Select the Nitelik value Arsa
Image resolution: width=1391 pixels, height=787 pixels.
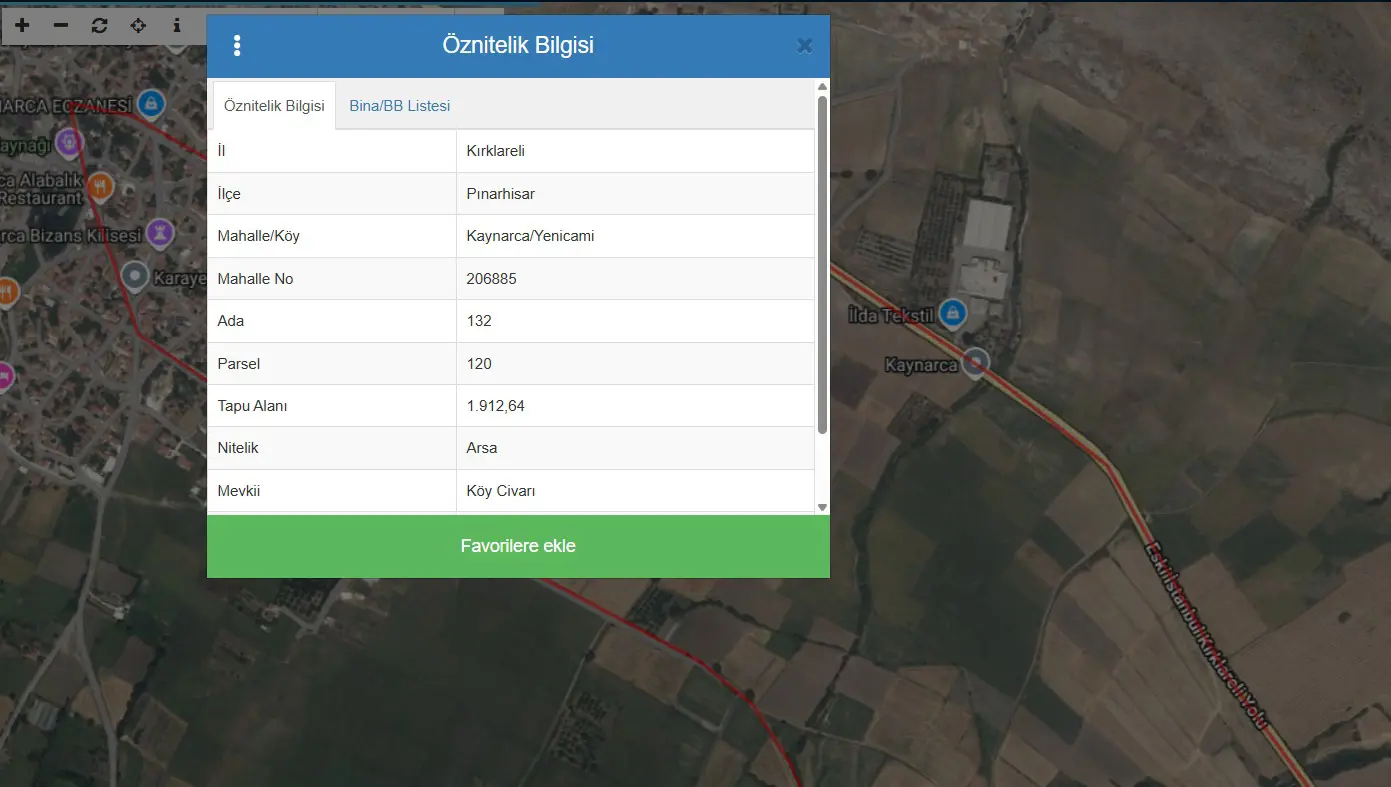click(x=635, y=448)
